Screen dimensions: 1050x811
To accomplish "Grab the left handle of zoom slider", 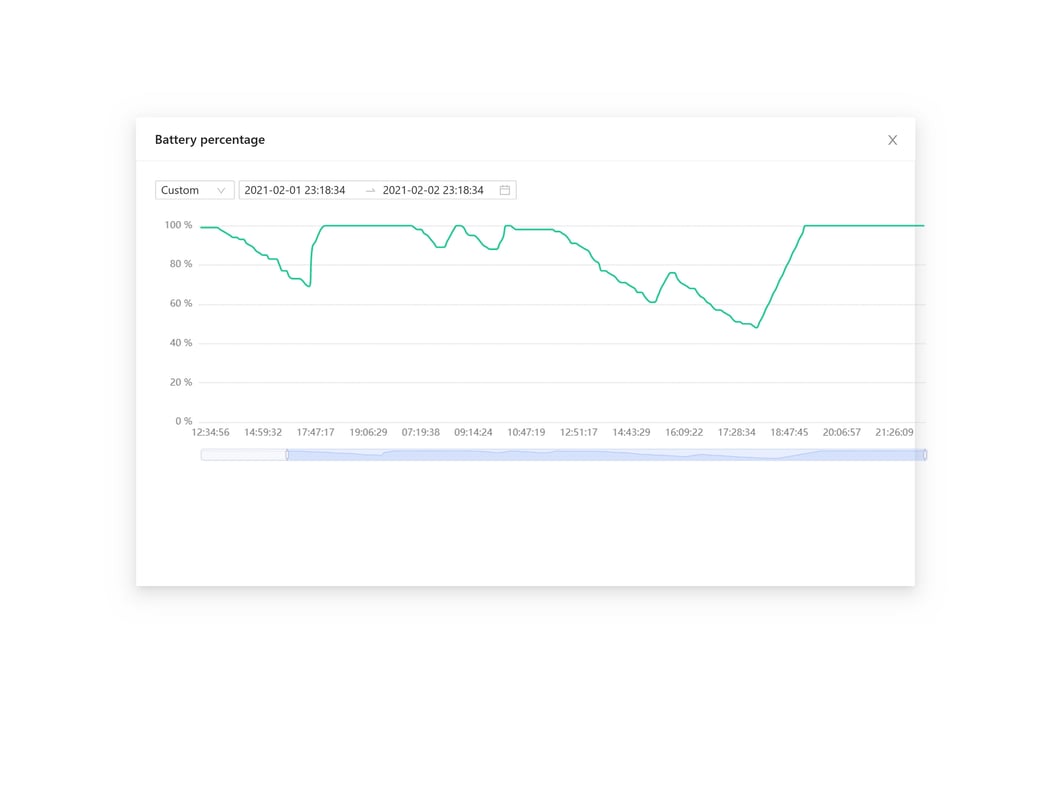I will 287,455.
